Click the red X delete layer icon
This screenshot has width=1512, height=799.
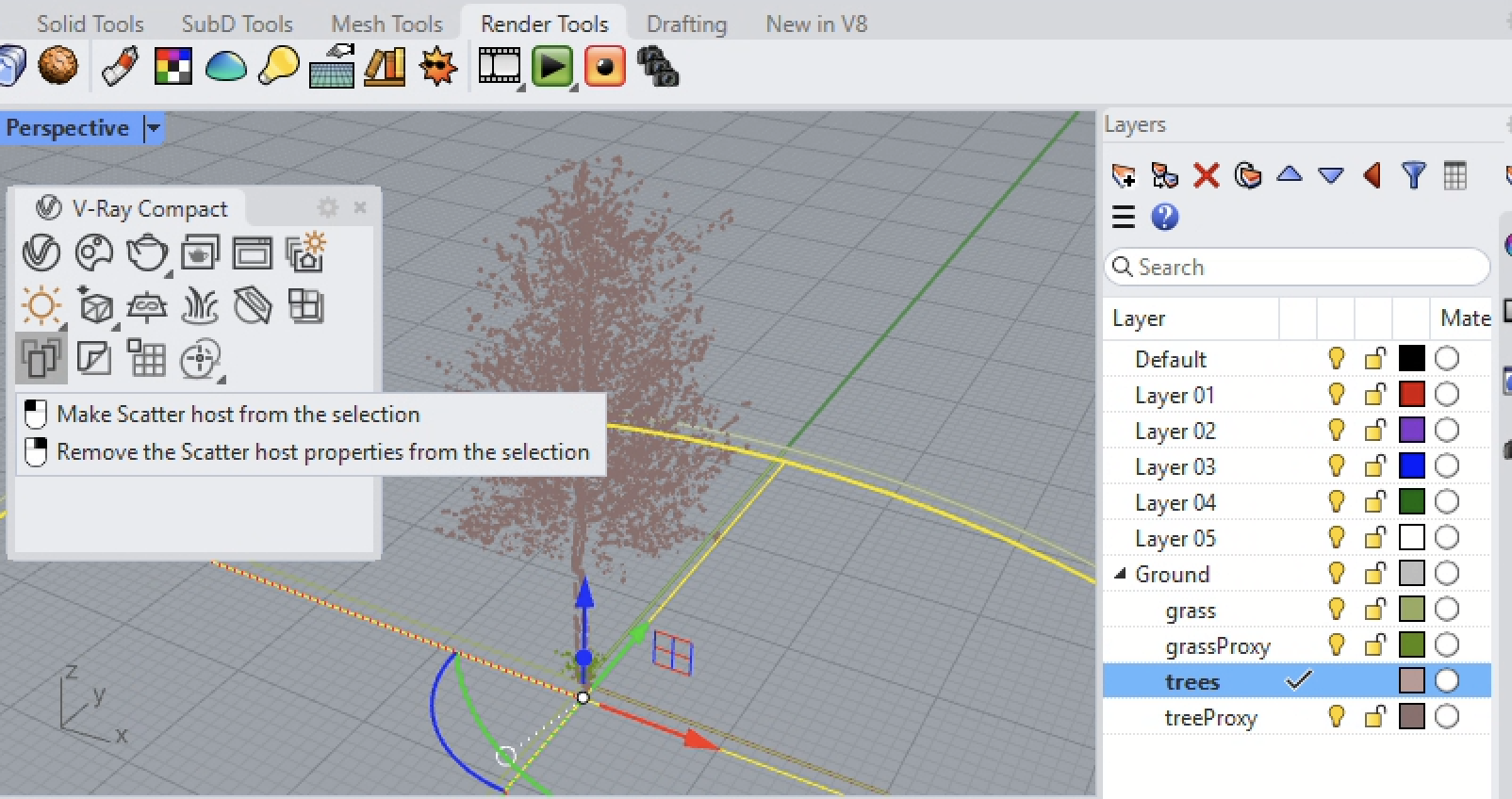(1206, 176)
